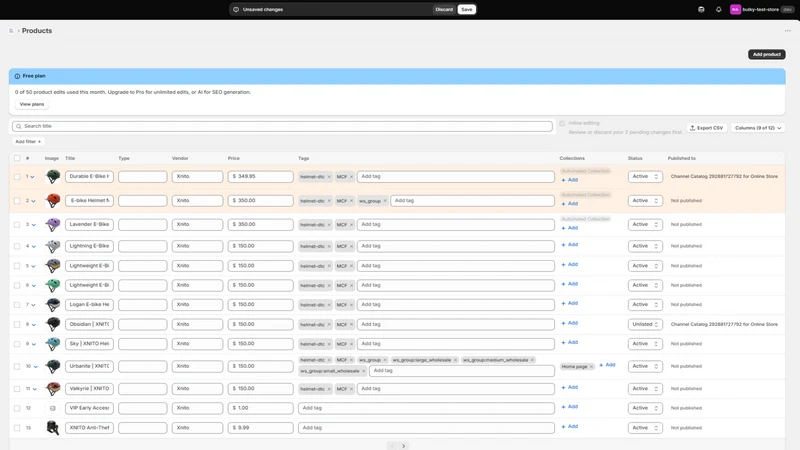The height and width of the screenshot is (450, 800).
Task: Edit price field showing $ 349.95
Action: point(261,177)
